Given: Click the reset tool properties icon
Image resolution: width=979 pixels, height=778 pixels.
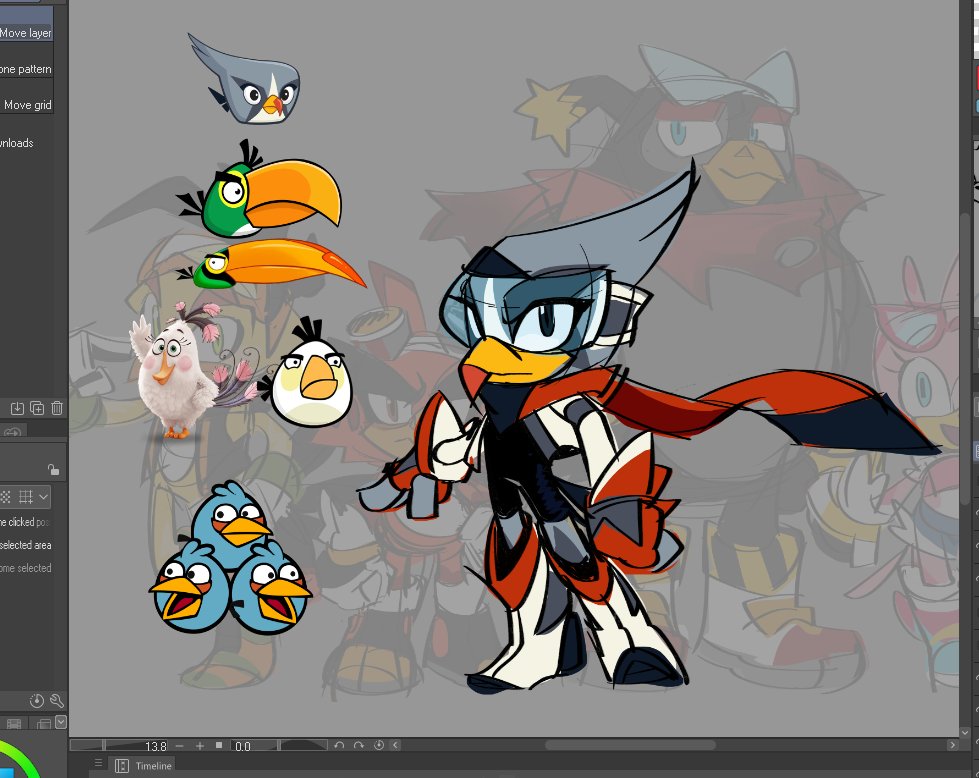Looking at the screenshot, I should (x=37, y=701).
